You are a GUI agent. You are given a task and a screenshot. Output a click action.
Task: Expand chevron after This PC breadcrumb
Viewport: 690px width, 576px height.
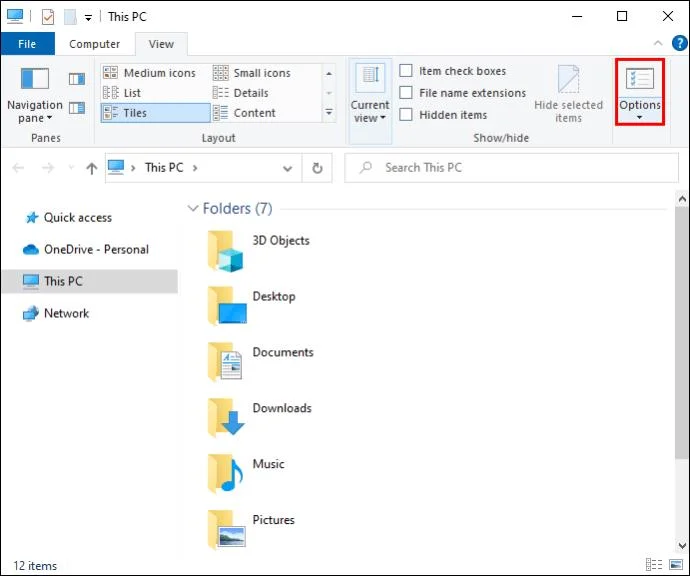click(195, 168)
